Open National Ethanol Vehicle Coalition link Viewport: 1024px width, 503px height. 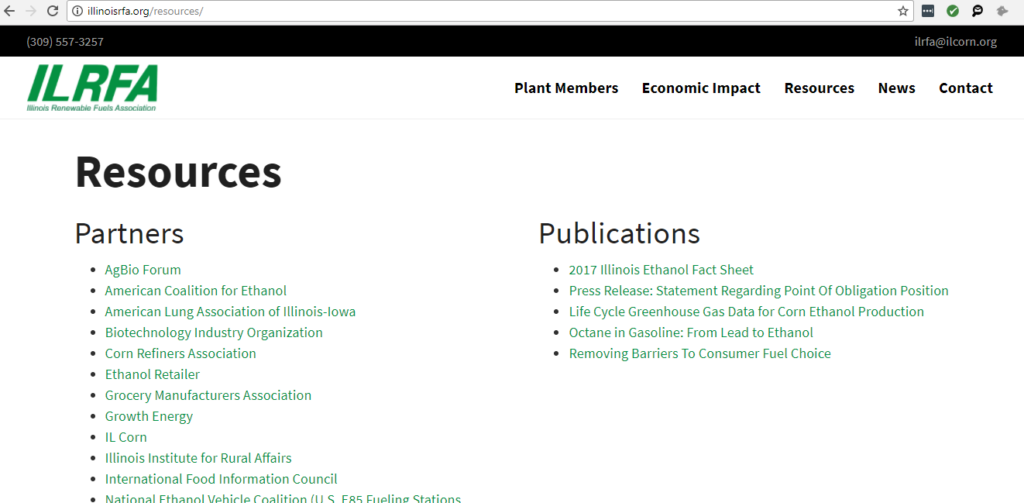(283, 498)
